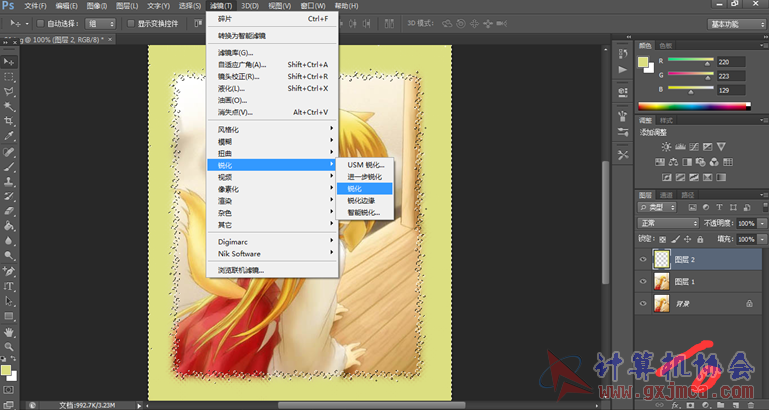Open the 类型 layer filter dropdown
The height and width of the screenshot is (410, 769).
point(657,207)
